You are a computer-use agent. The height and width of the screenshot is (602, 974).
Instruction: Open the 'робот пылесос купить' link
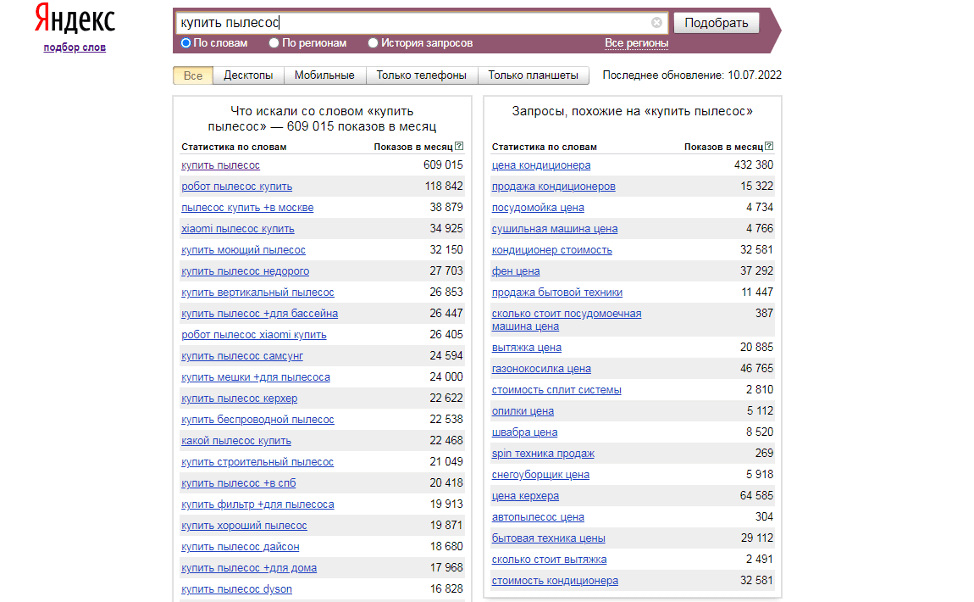237,186
